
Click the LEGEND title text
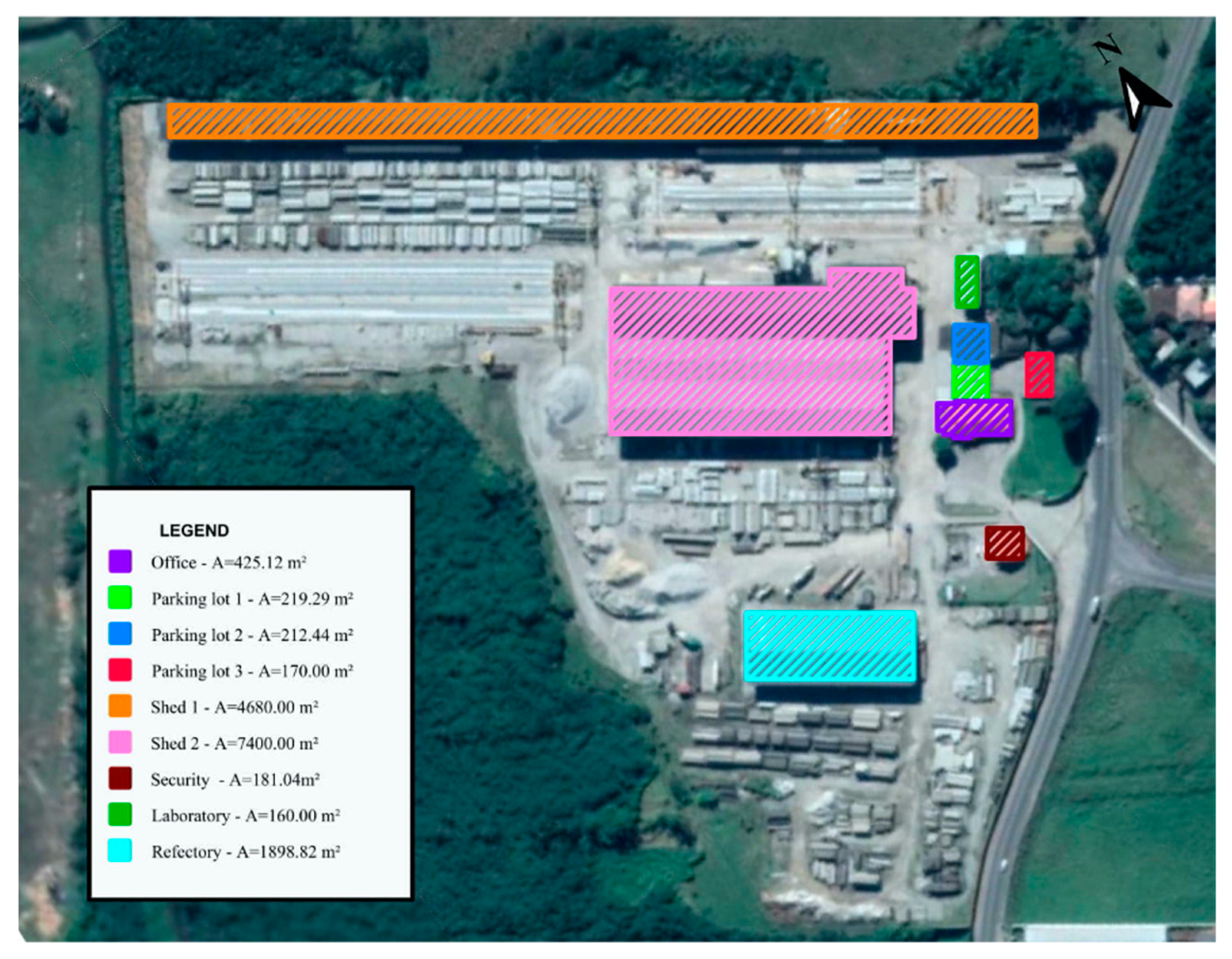[194, 530]
